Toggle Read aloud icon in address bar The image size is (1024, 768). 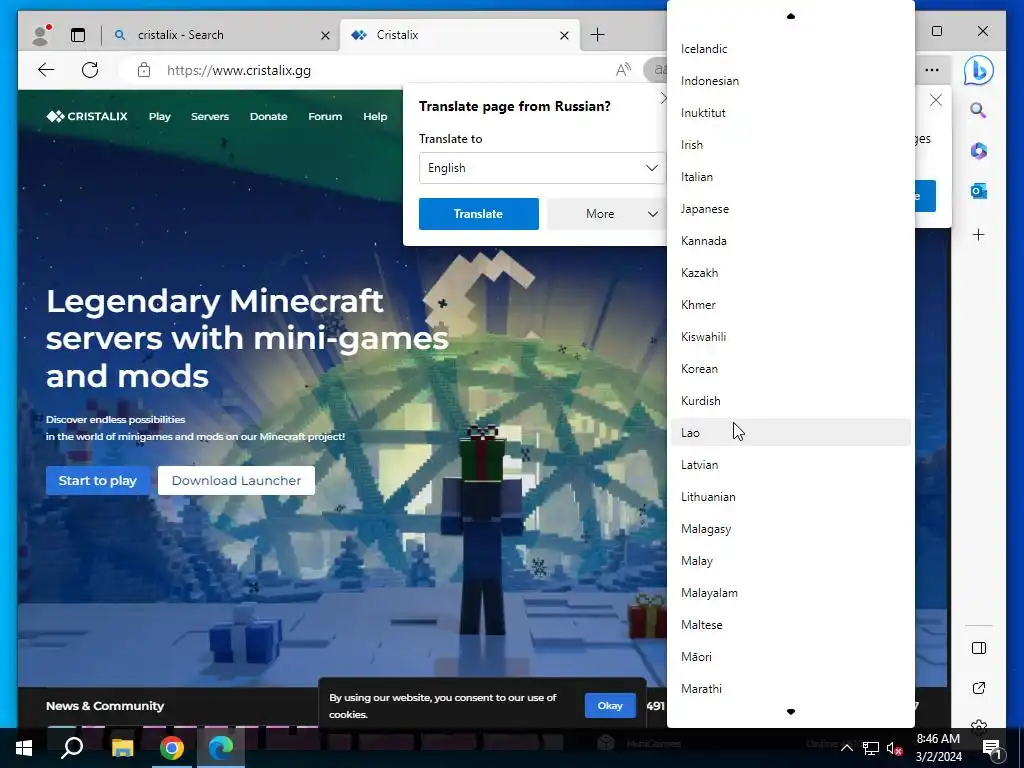(x=623, y=70)
